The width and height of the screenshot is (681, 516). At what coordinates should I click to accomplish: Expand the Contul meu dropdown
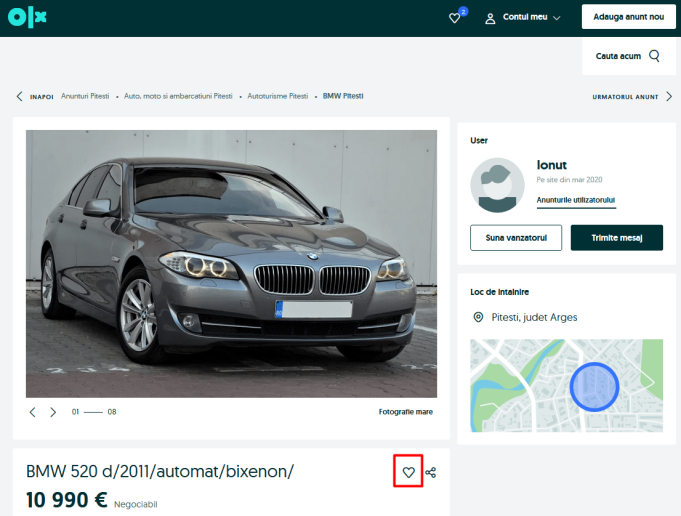531,17
